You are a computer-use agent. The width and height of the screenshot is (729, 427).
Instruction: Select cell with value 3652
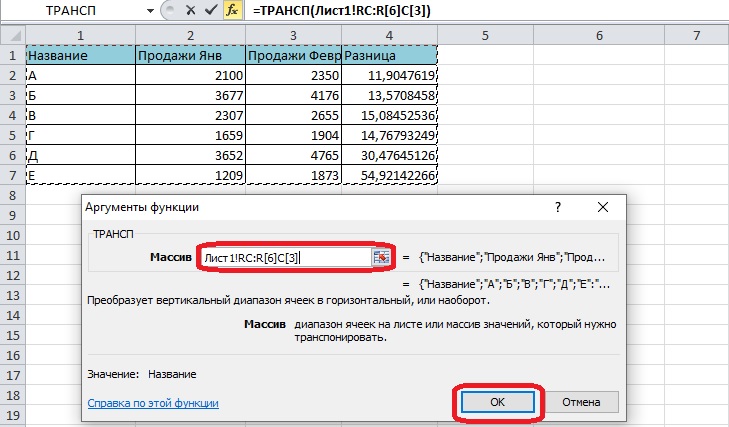coord(191,155)
